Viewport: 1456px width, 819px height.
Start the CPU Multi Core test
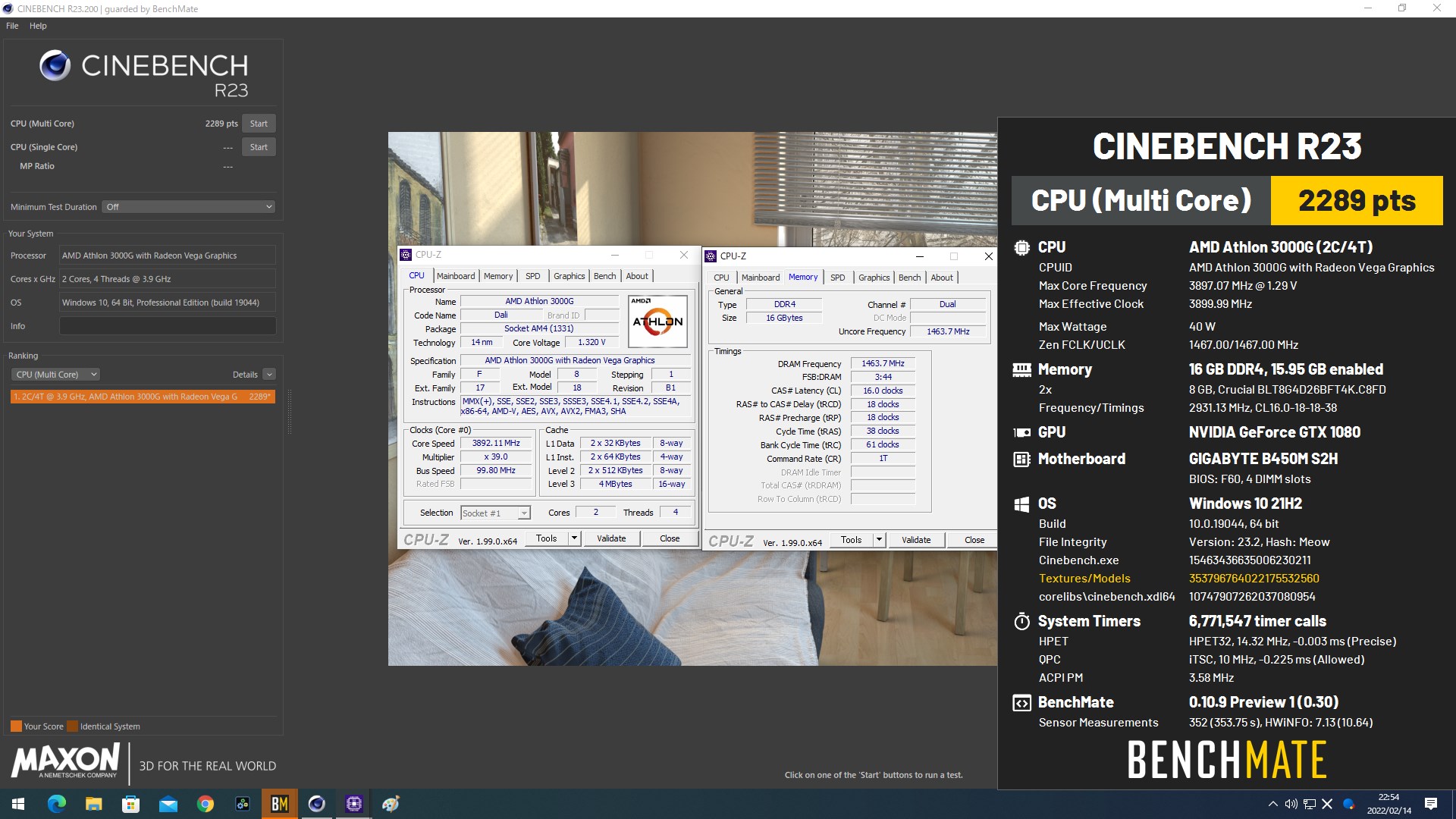point(259,124)
